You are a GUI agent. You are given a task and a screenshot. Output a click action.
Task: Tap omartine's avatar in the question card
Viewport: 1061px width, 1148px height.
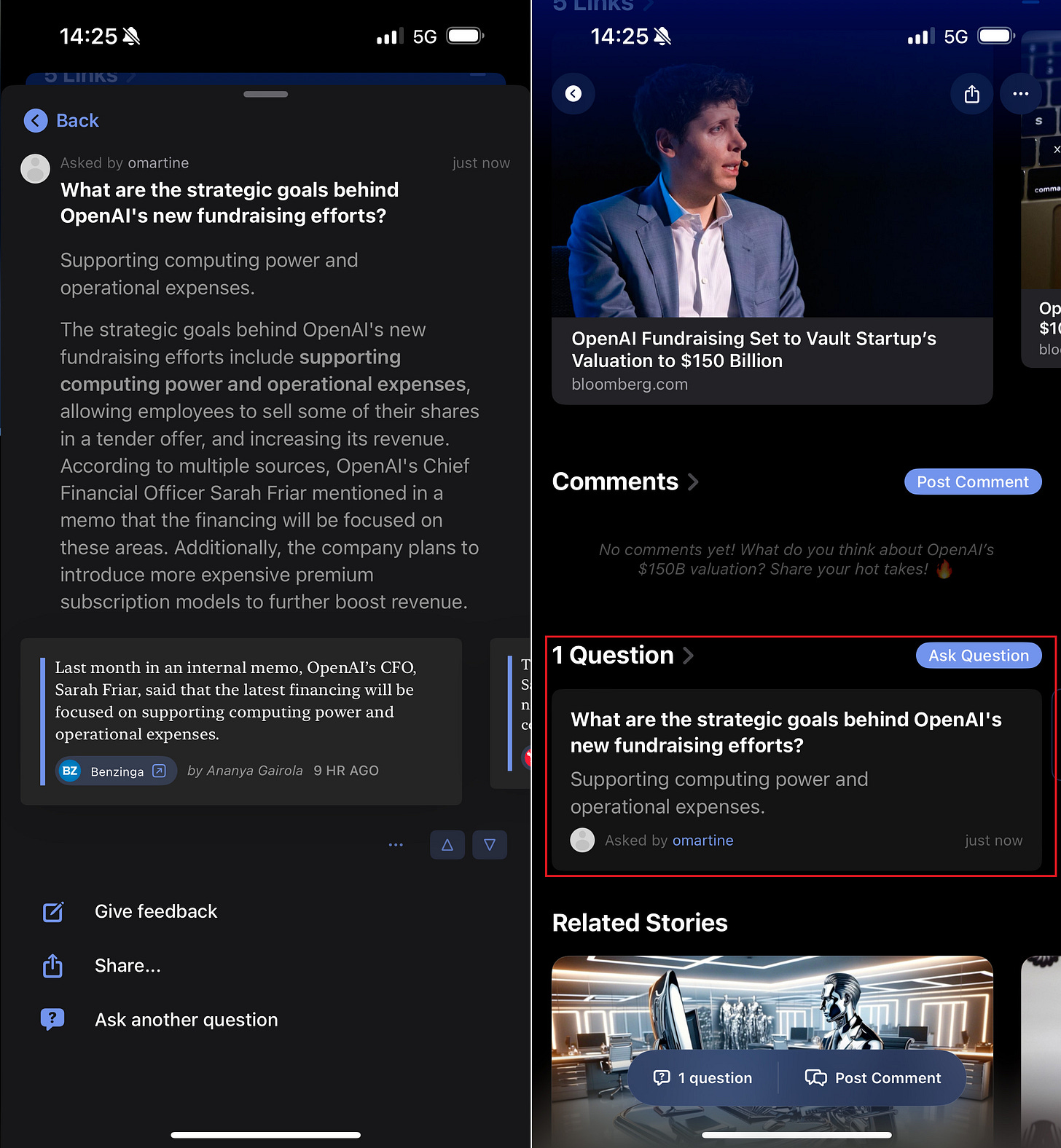tap(582, 840)
